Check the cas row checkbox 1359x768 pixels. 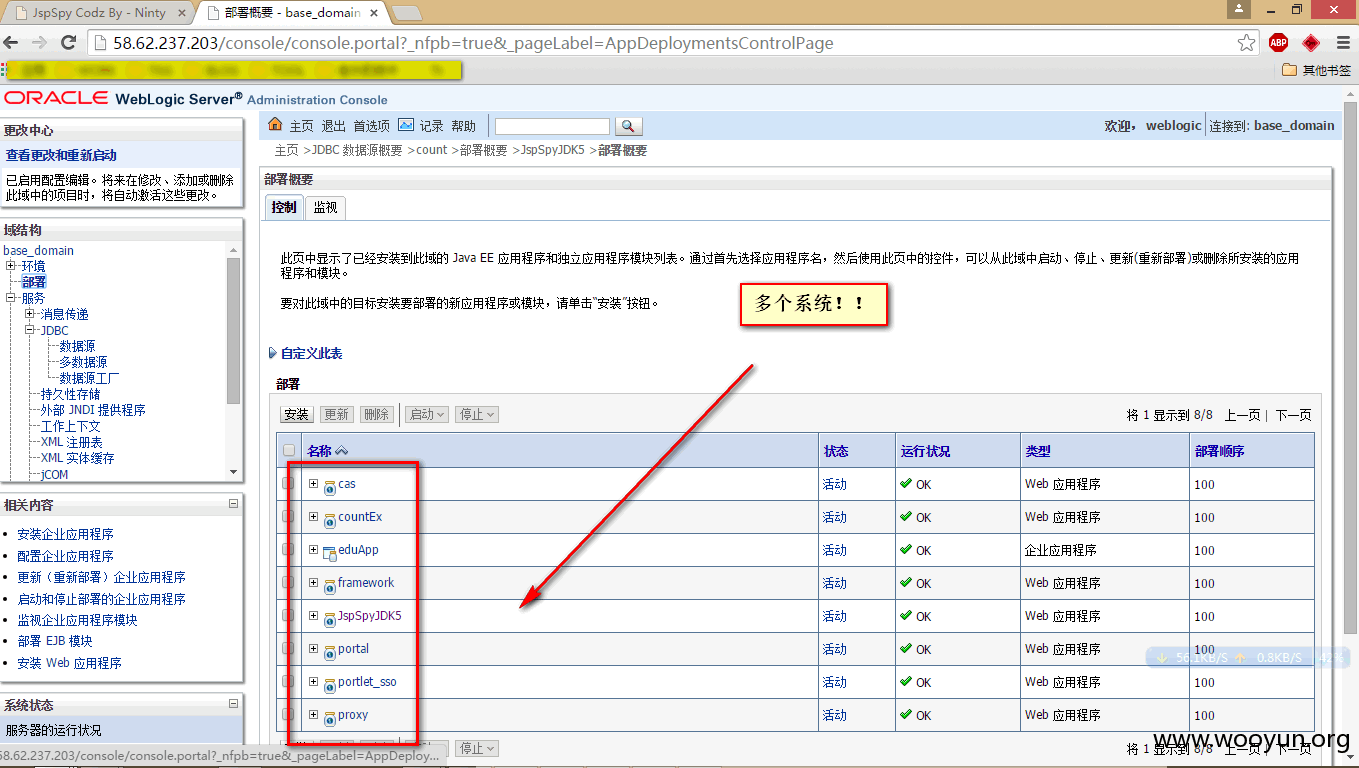(x=289, y=484)
